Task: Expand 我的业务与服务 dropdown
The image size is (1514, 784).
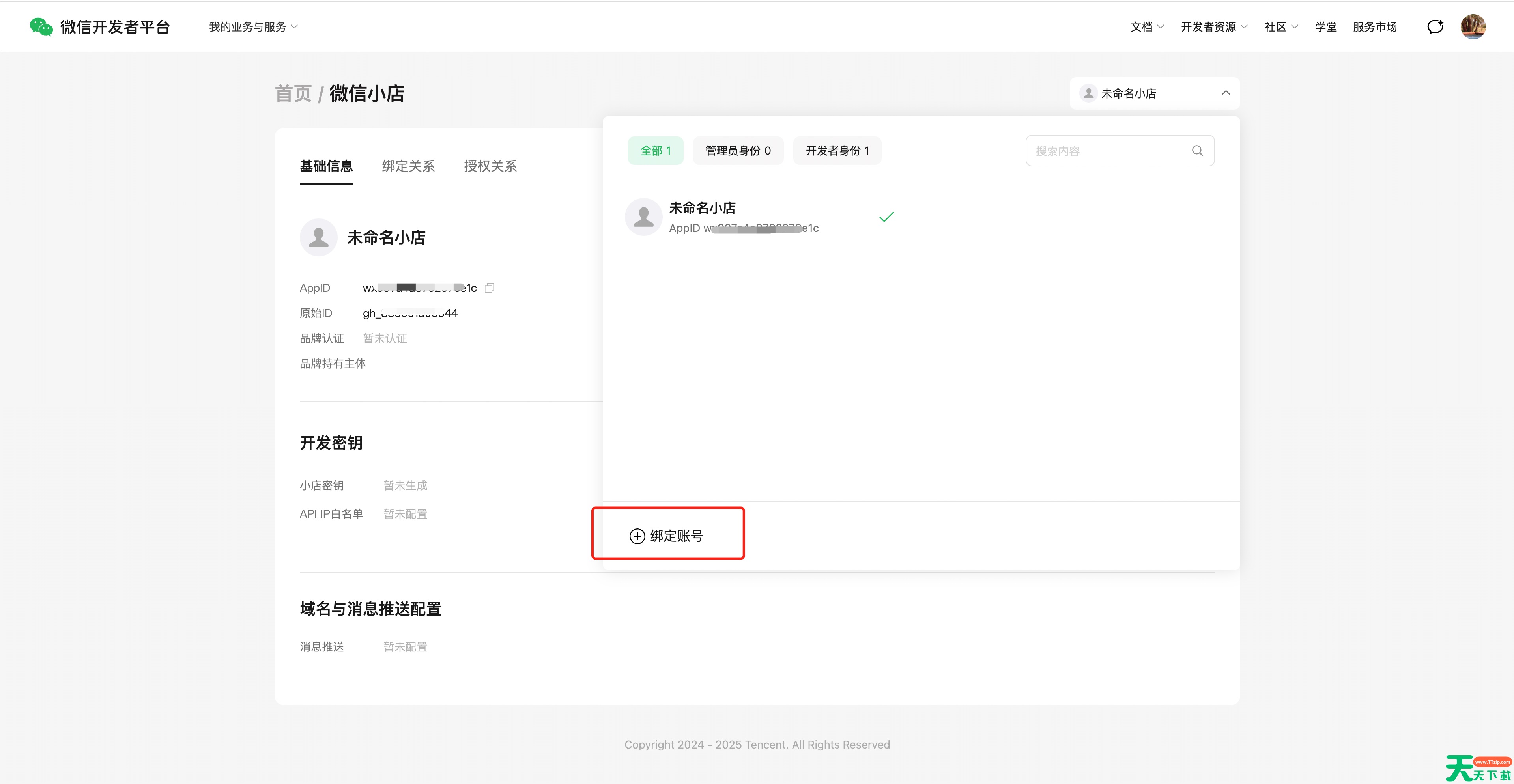Action: [x=253, y=27]
